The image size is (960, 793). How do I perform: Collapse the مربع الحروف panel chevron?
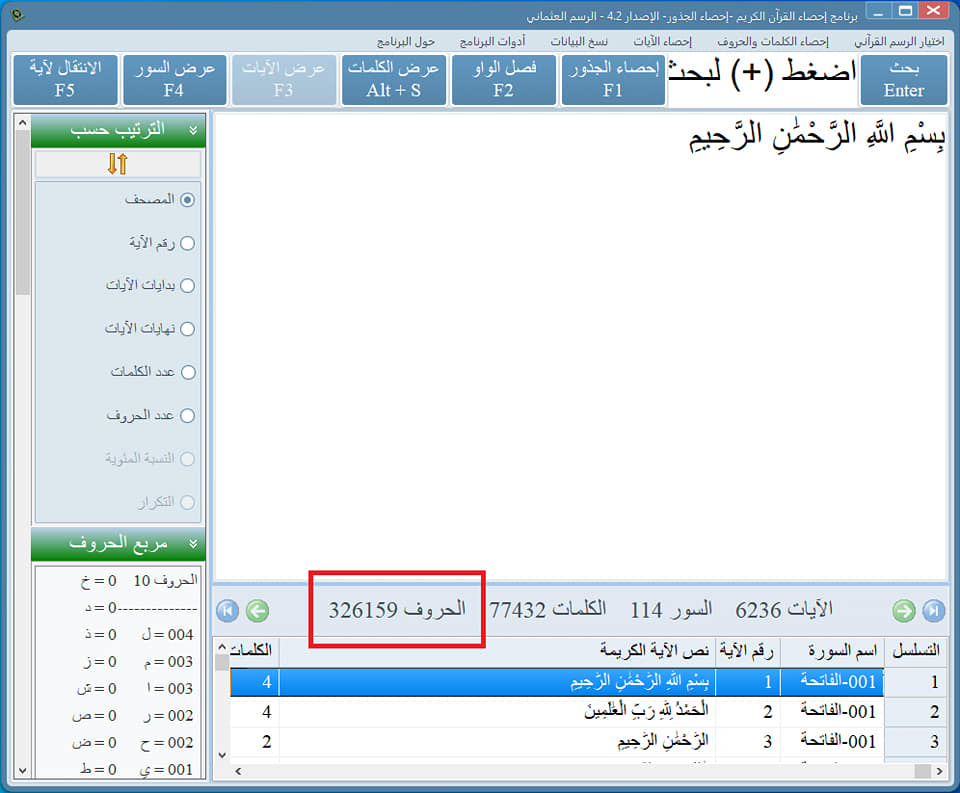[193, 544]
